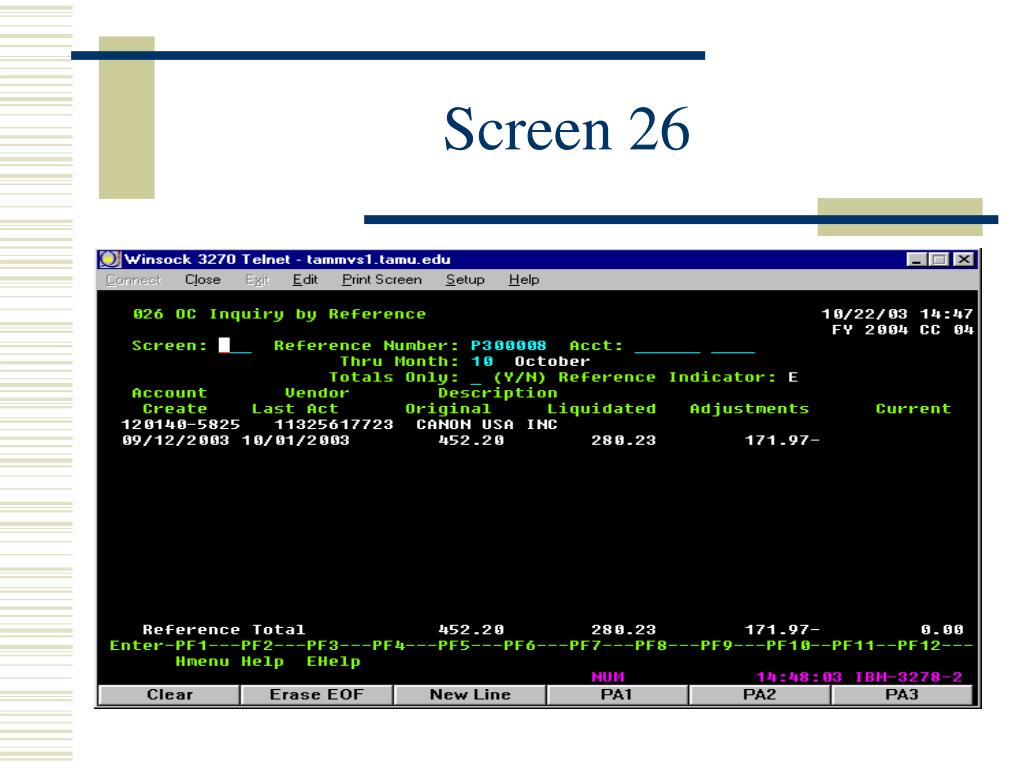The height and width of the screenshot is (768, 1024).
Task: Click the Account column header
Action: pos(170,393)
